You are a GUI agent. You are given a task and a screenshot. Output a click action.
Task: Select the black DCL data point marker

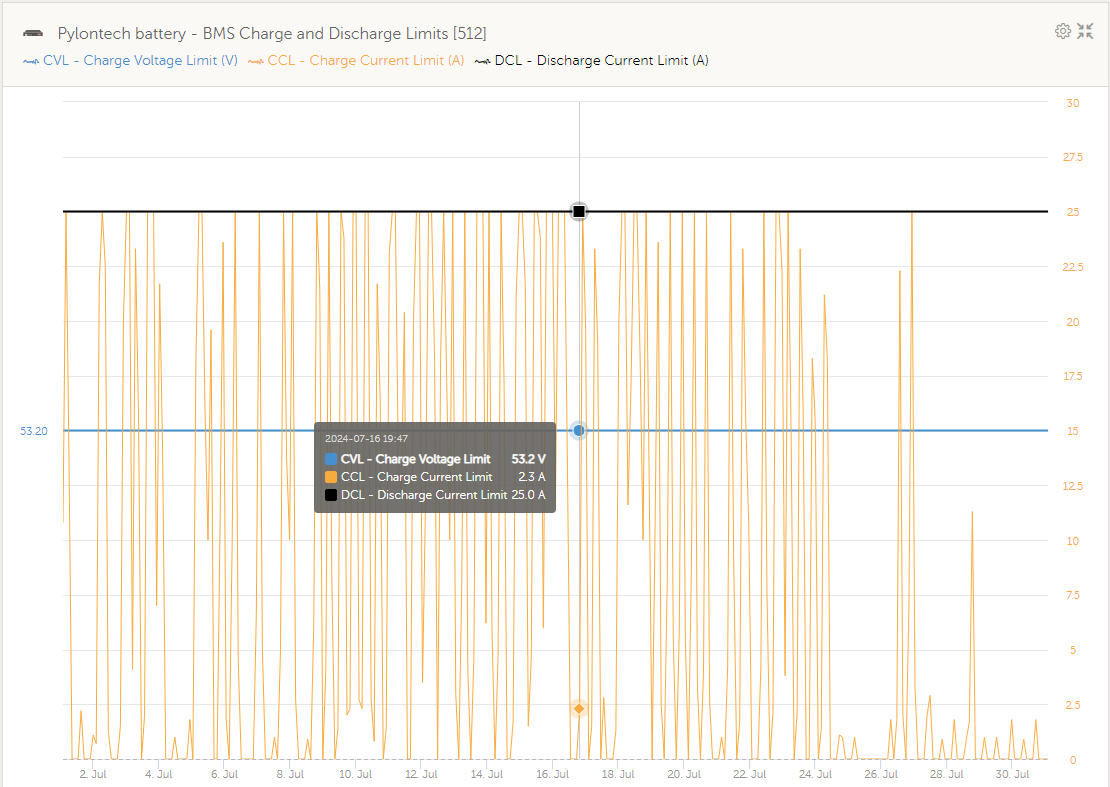click(x=579, y=211)
